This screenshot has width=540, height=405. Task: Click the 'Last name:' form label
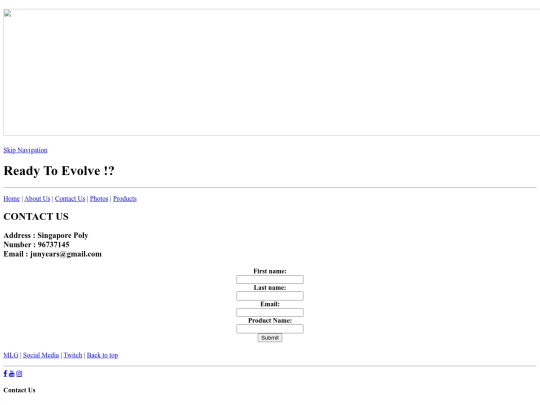point(270,288)
